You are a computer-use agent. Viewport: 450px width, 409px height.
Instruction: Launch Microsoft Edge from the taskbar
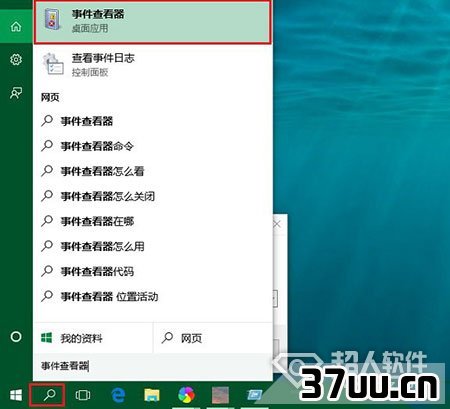pos(118,395)
